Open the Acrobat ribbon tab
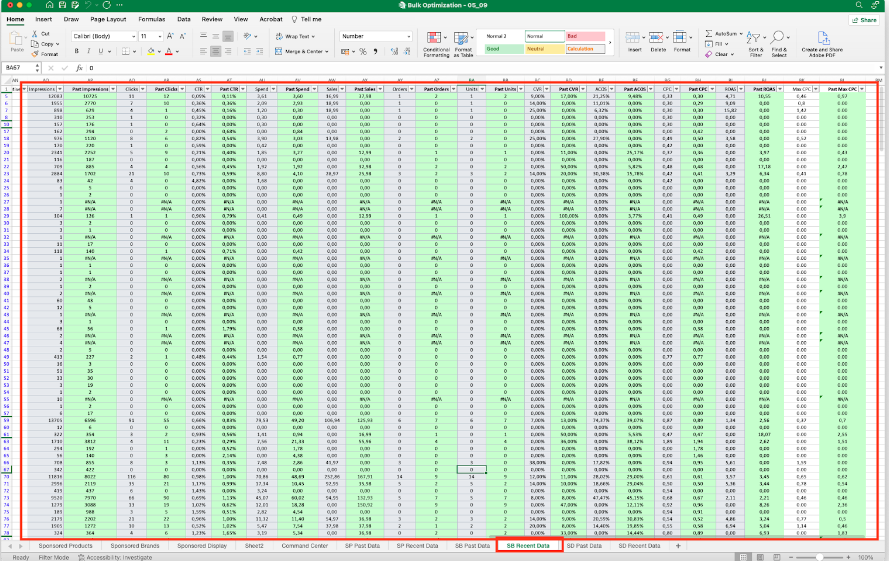 pyautogui.click(x=271, y=19)
